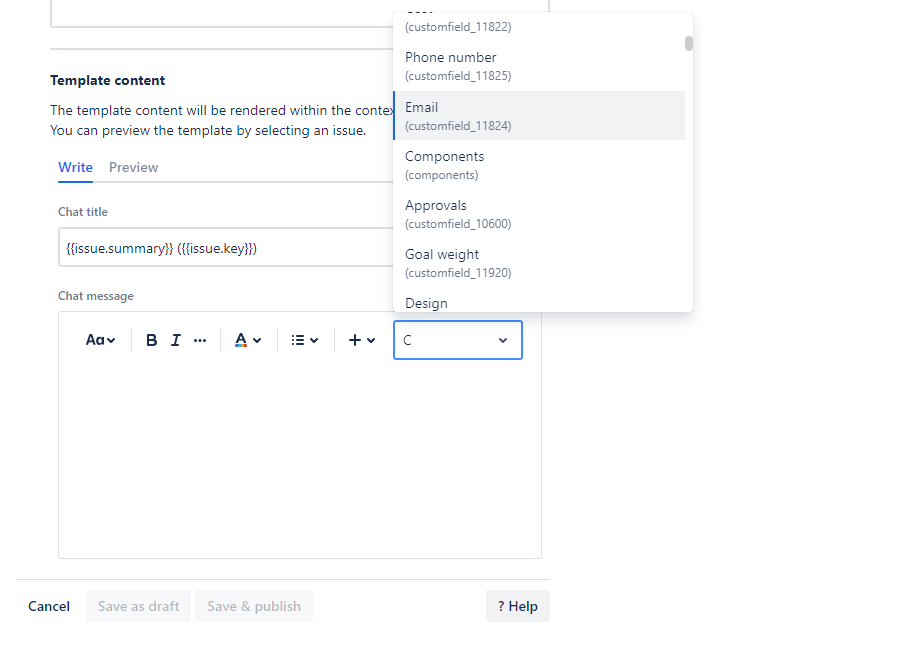Expand the text styles Aa dropdown
Screen dimensions: 913x667
tap(100, 340)
